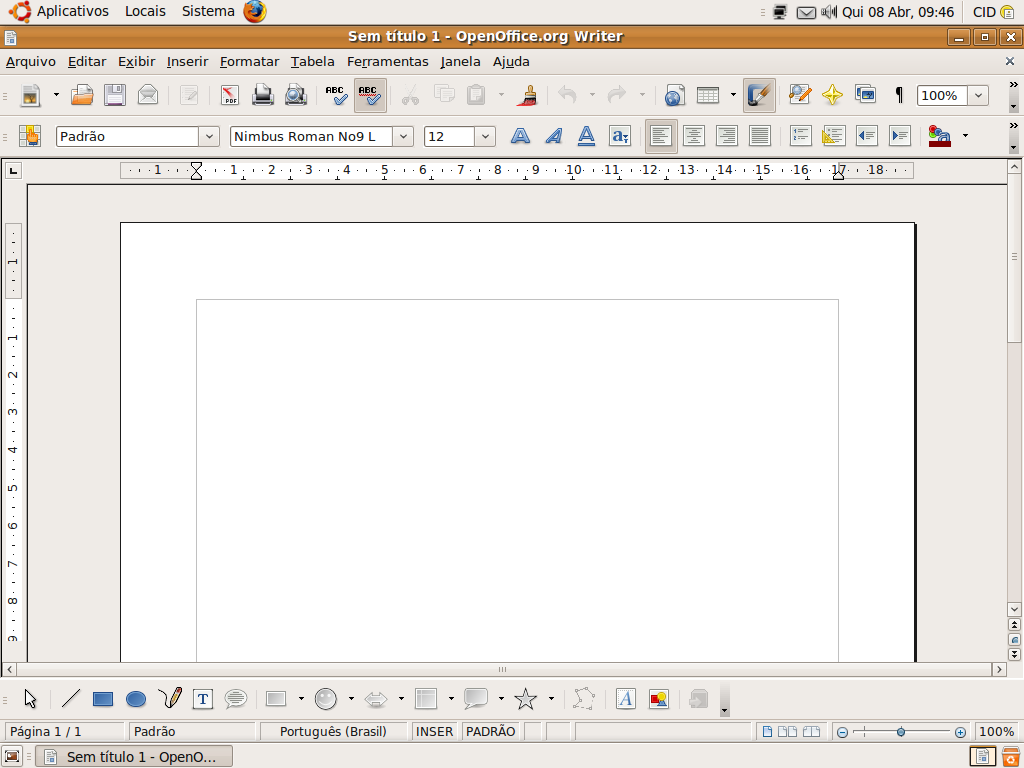Apply bold formatting

point(520,136)
